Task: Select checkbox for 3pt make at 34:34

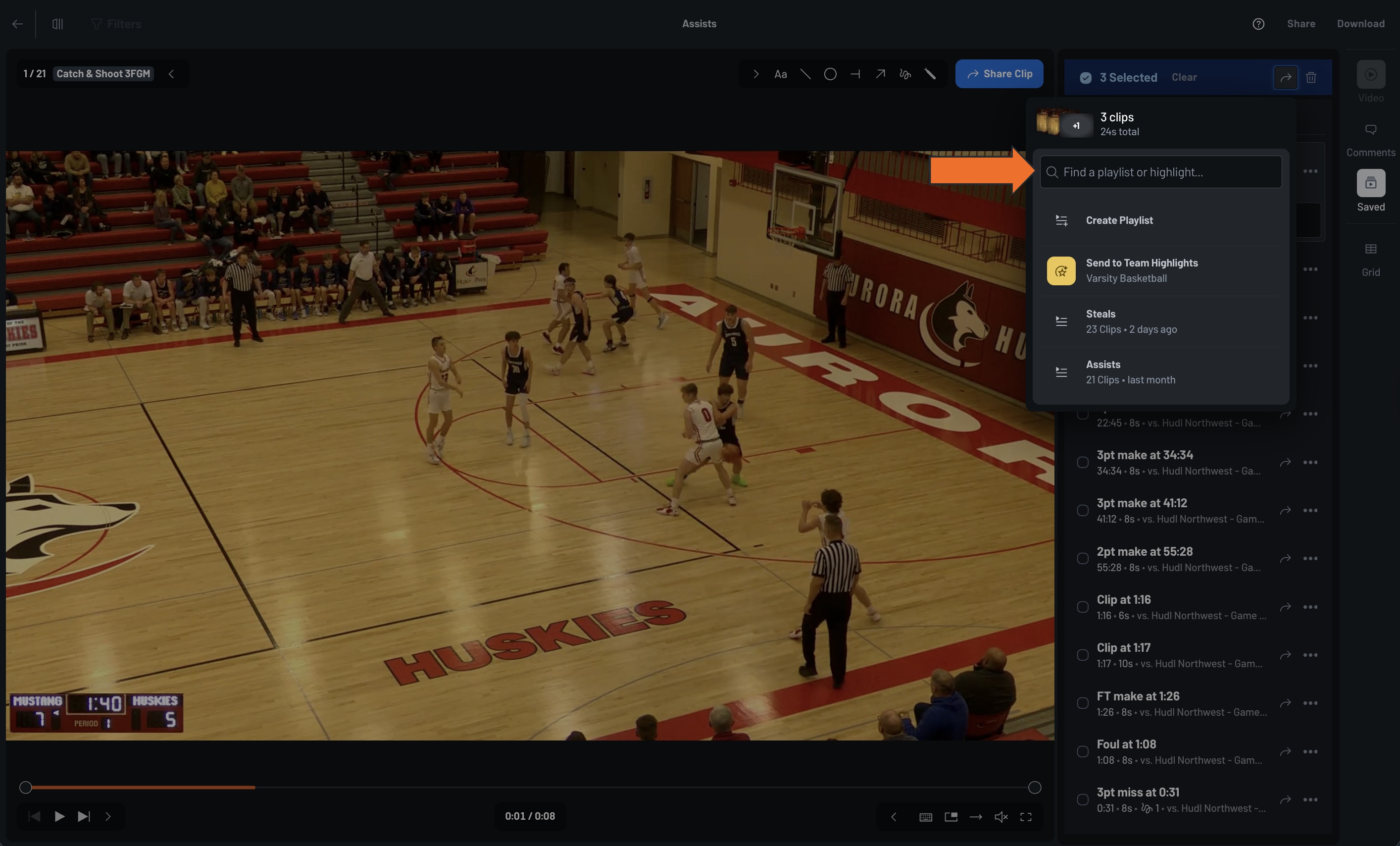Action: (x=1082, y=462)
